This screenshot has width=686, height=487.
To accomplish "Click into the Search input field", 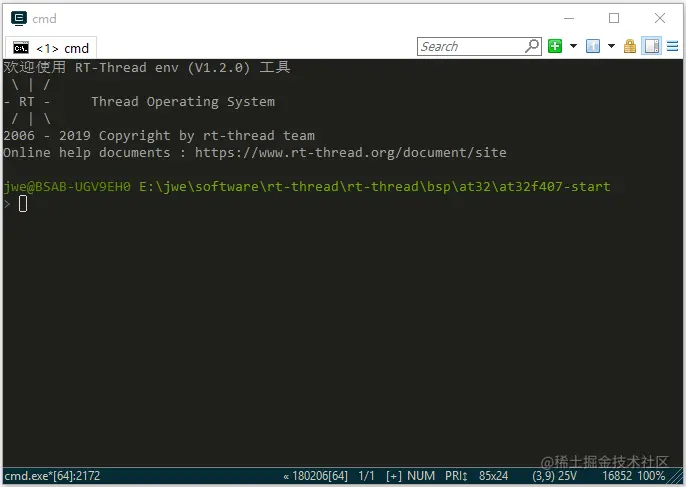I will (471, 46).
